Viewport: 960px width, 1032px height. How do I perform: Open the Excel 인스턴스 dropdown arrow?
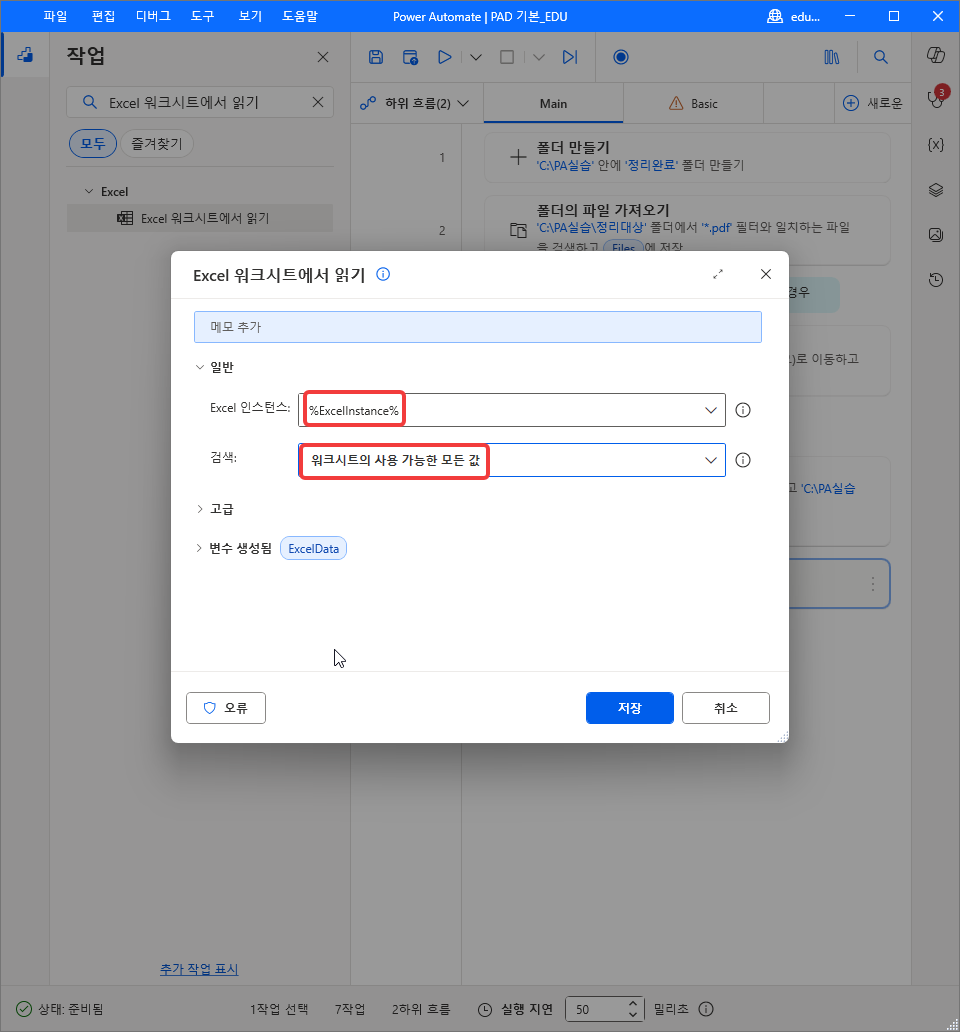pyautogui.click(x=711, y=410)
